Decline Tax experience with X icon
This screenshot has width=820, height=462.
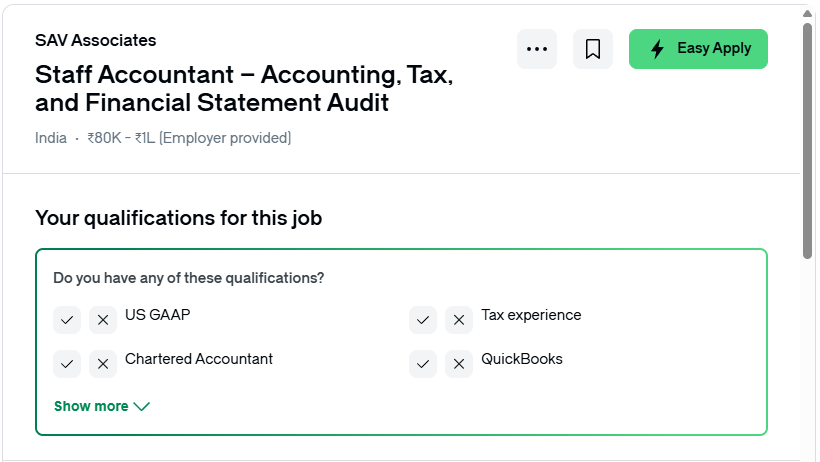coord(459,320)
